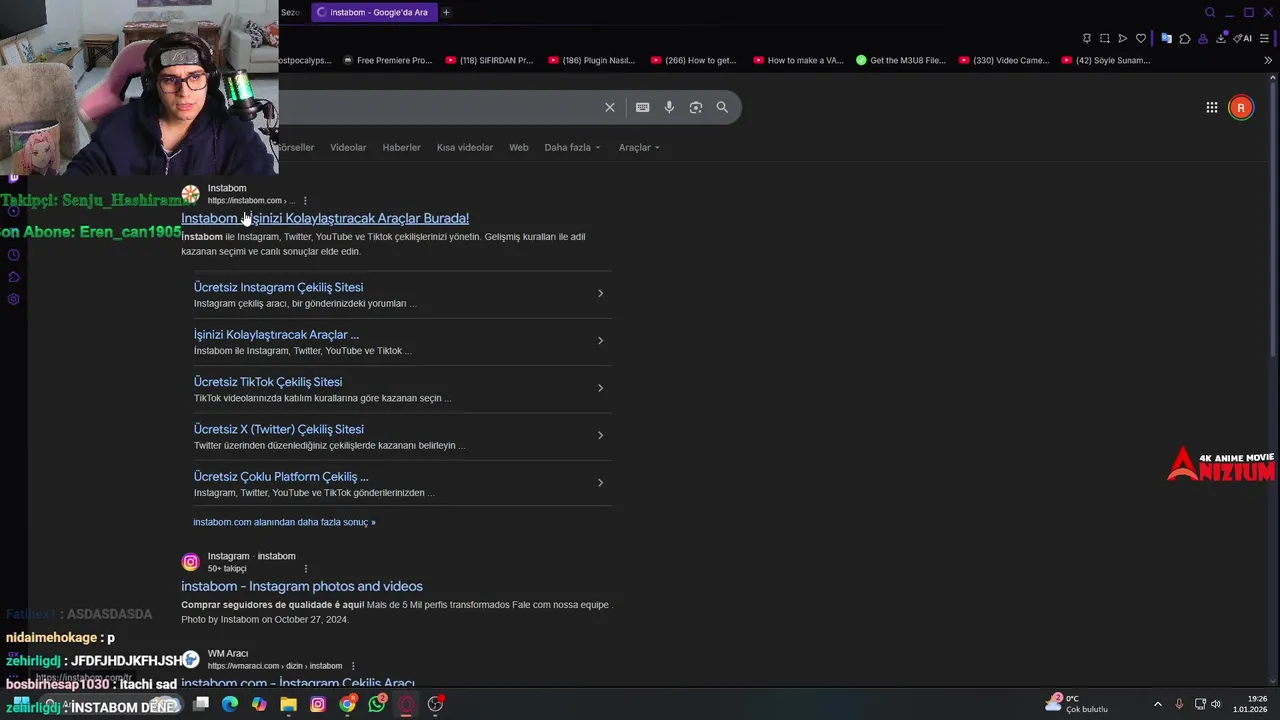Start voice search with the microphone icon
1280x720 pixels.
tap(669, 107)
